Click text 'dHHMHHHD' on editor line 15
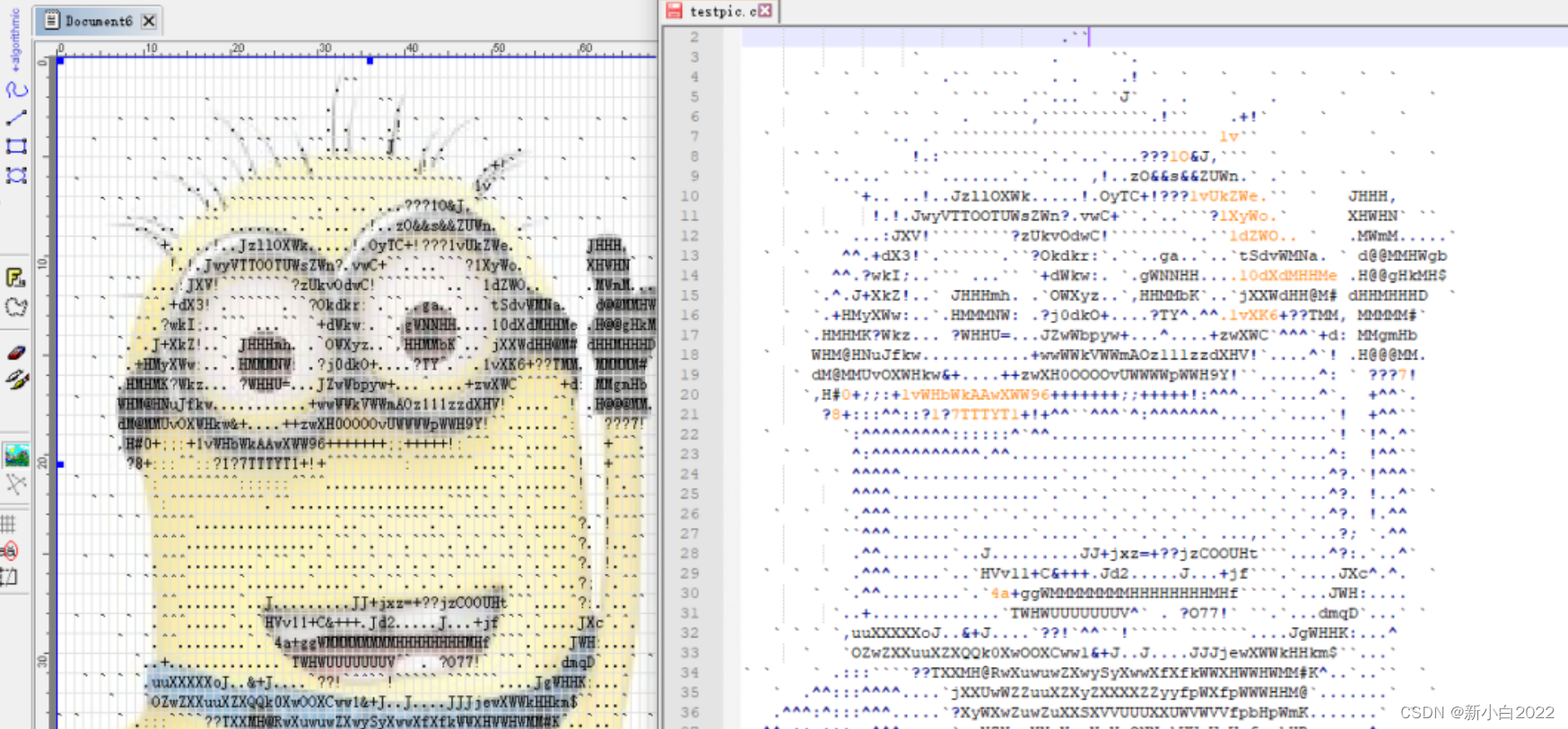The width and height of the screenshot is (1568, 729). coord(1389,295)
